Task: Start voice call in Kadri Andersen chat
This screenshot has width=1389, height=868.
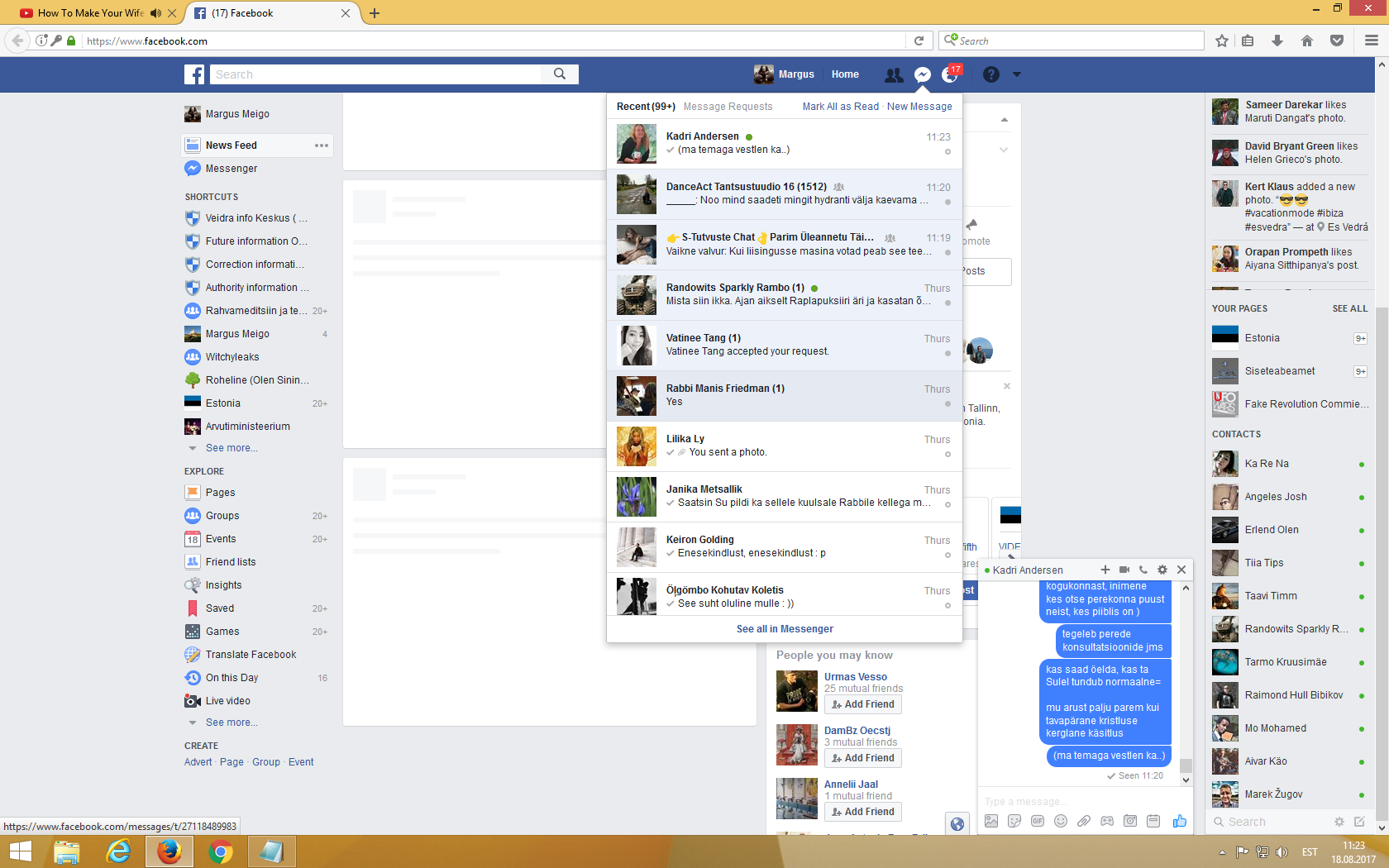Action: click(1143, 570)
